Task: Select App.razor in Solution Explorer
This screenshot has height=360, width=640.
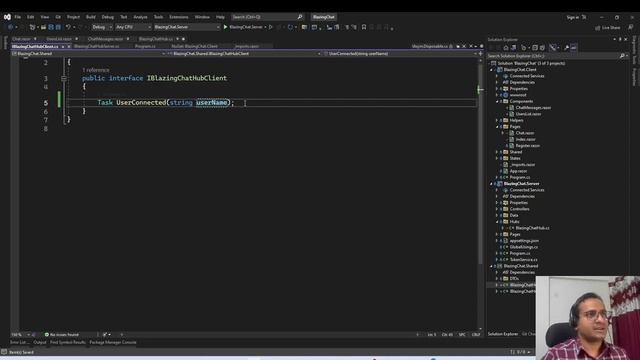Action: pos(518,171)
